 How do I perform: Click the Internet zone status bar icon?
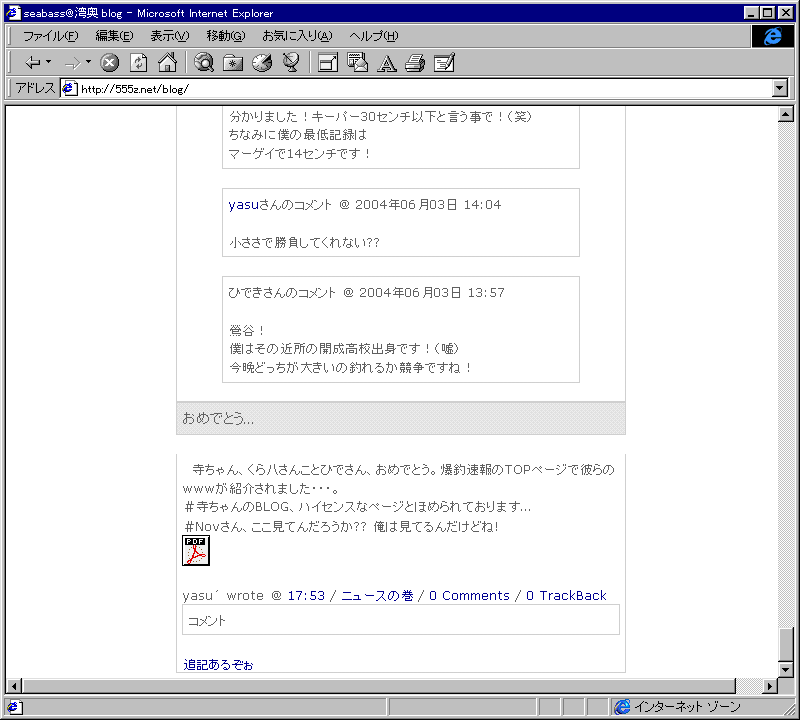click(x=622, y=707)
